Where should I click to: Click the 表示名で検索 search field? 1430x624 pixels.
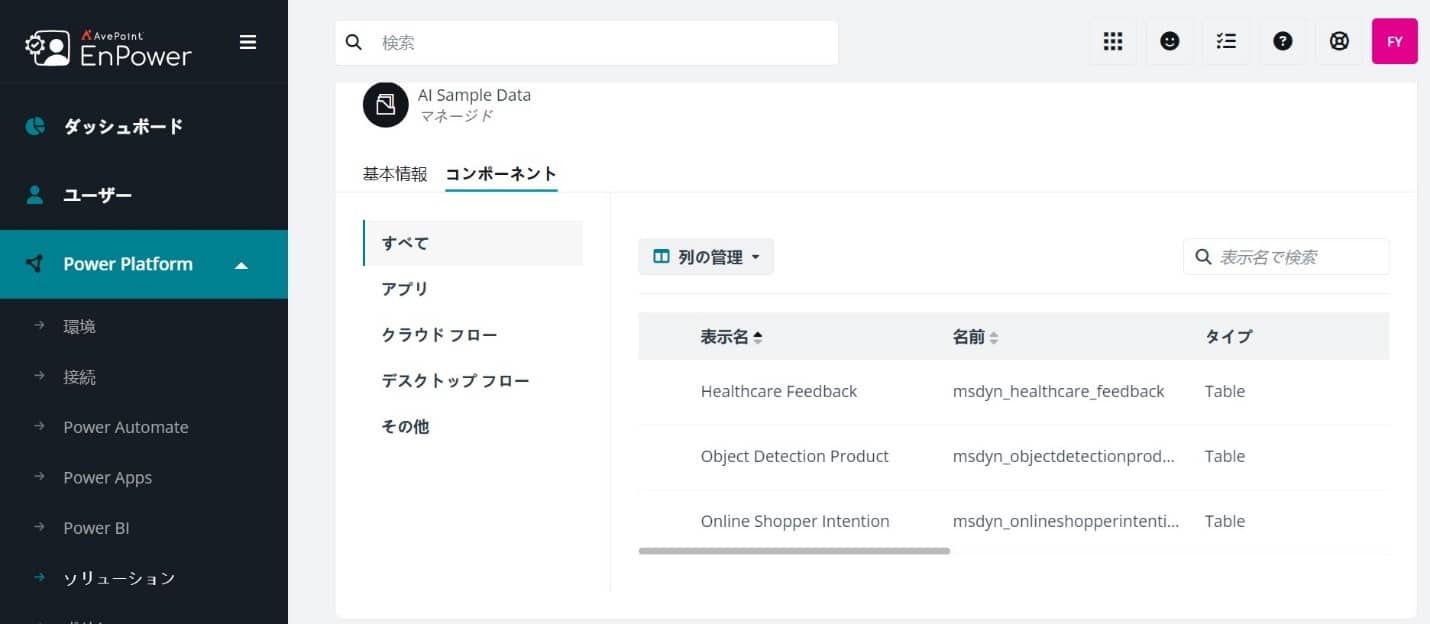point(1298,257)
